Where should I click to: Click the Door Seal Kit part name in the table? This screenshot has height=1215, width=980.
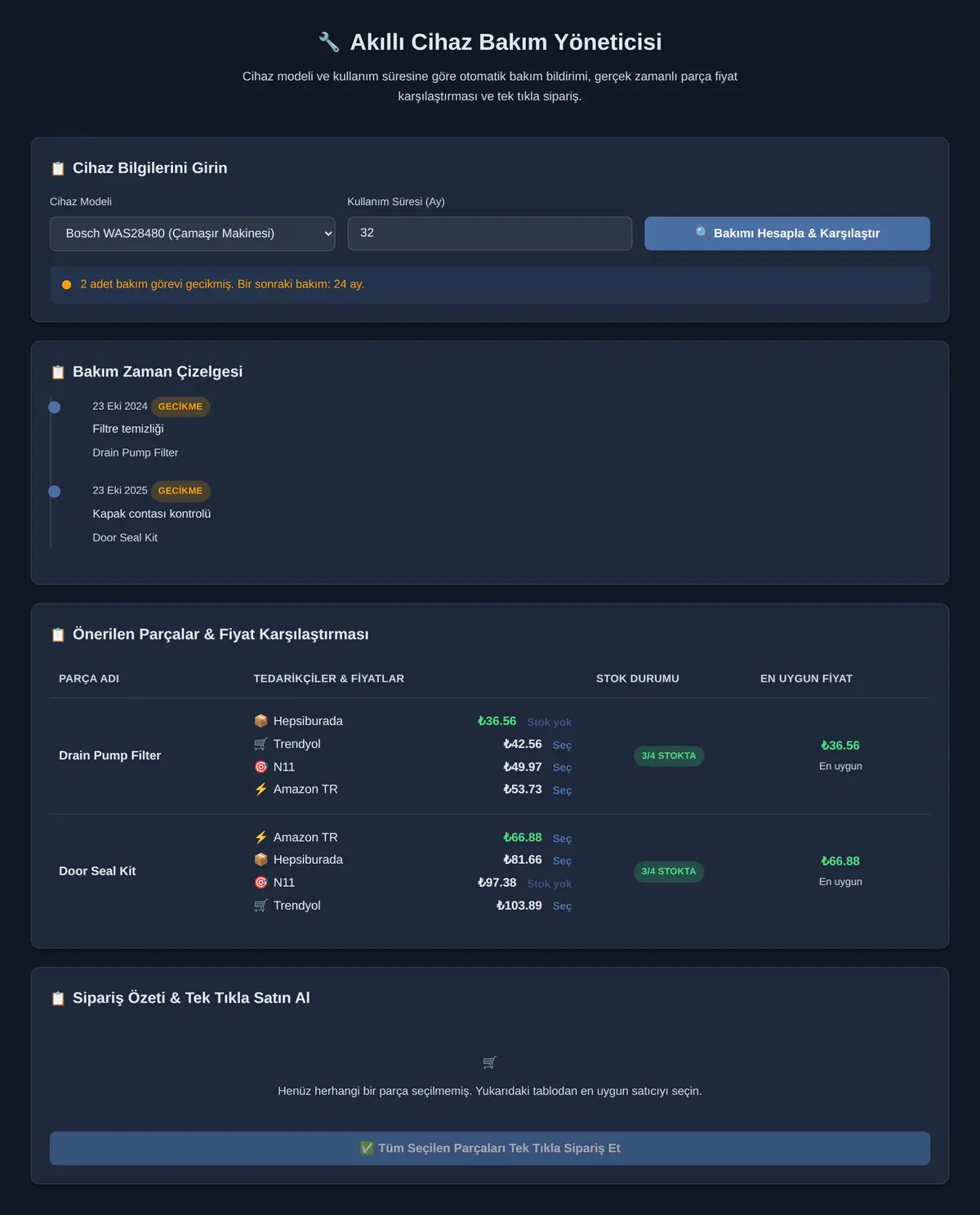pos(97,872)
